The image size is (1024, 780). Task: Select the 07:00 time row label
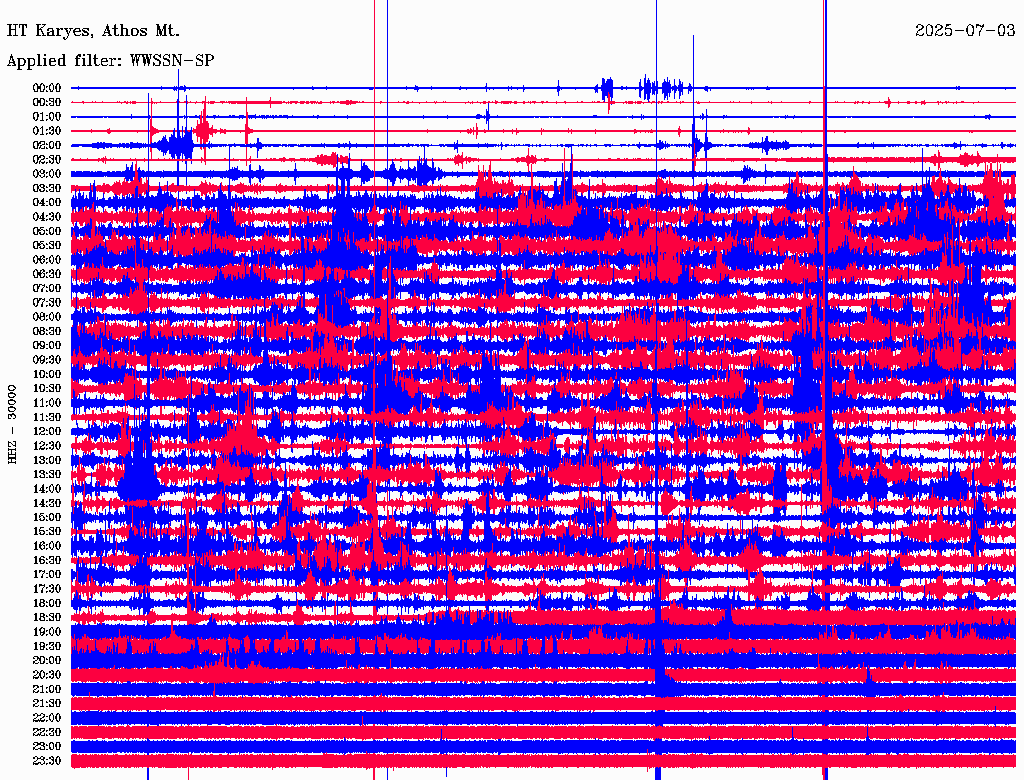click(x=47, y=289)
